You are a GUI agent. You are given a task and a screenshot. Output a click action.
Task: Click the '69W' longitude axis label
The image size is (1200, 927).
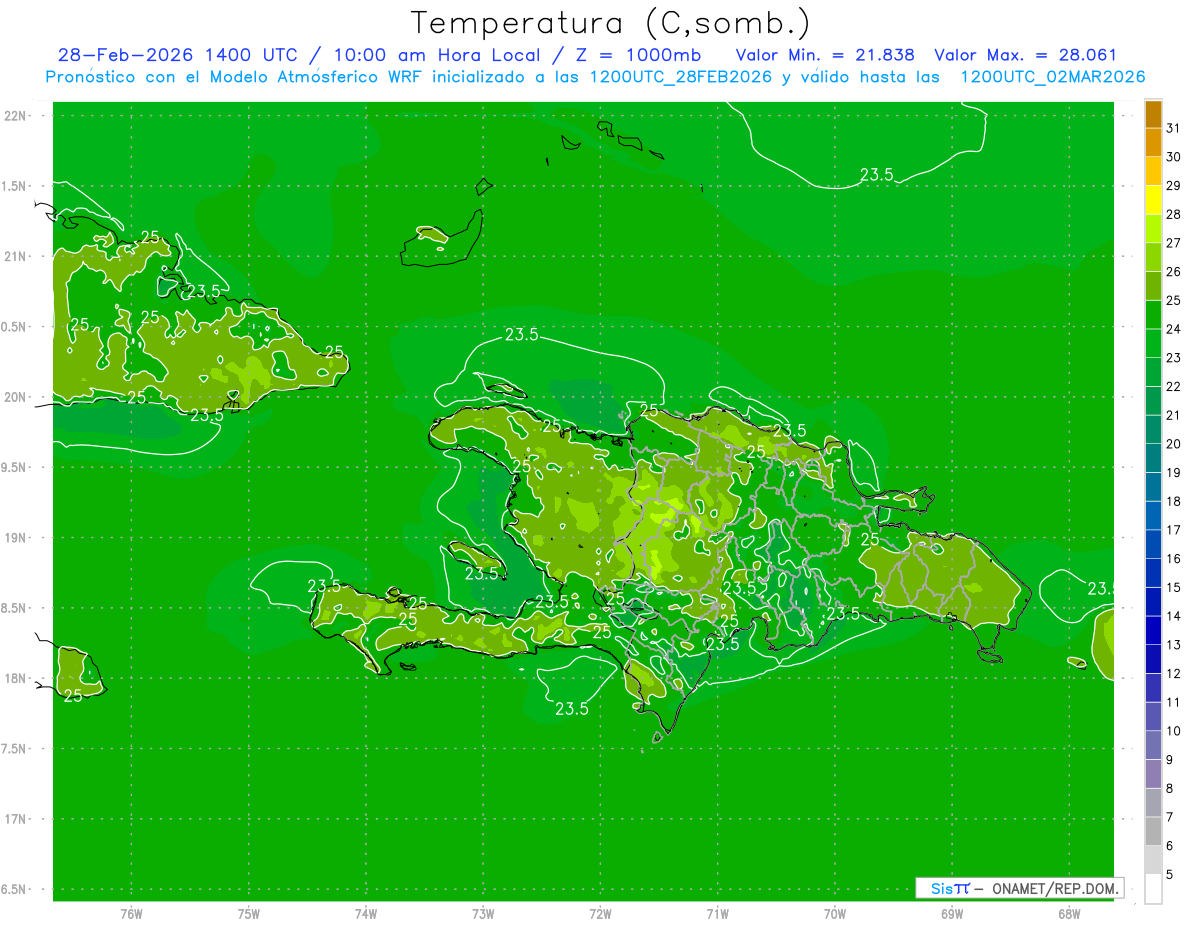pyautogui.click(x=952, y=913)
